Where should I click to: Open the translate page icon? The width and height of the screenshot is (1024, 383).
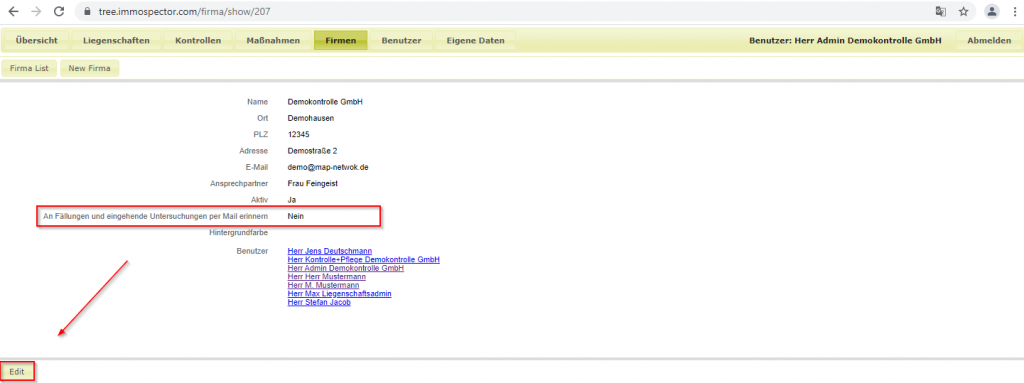(x=940, y=11)
